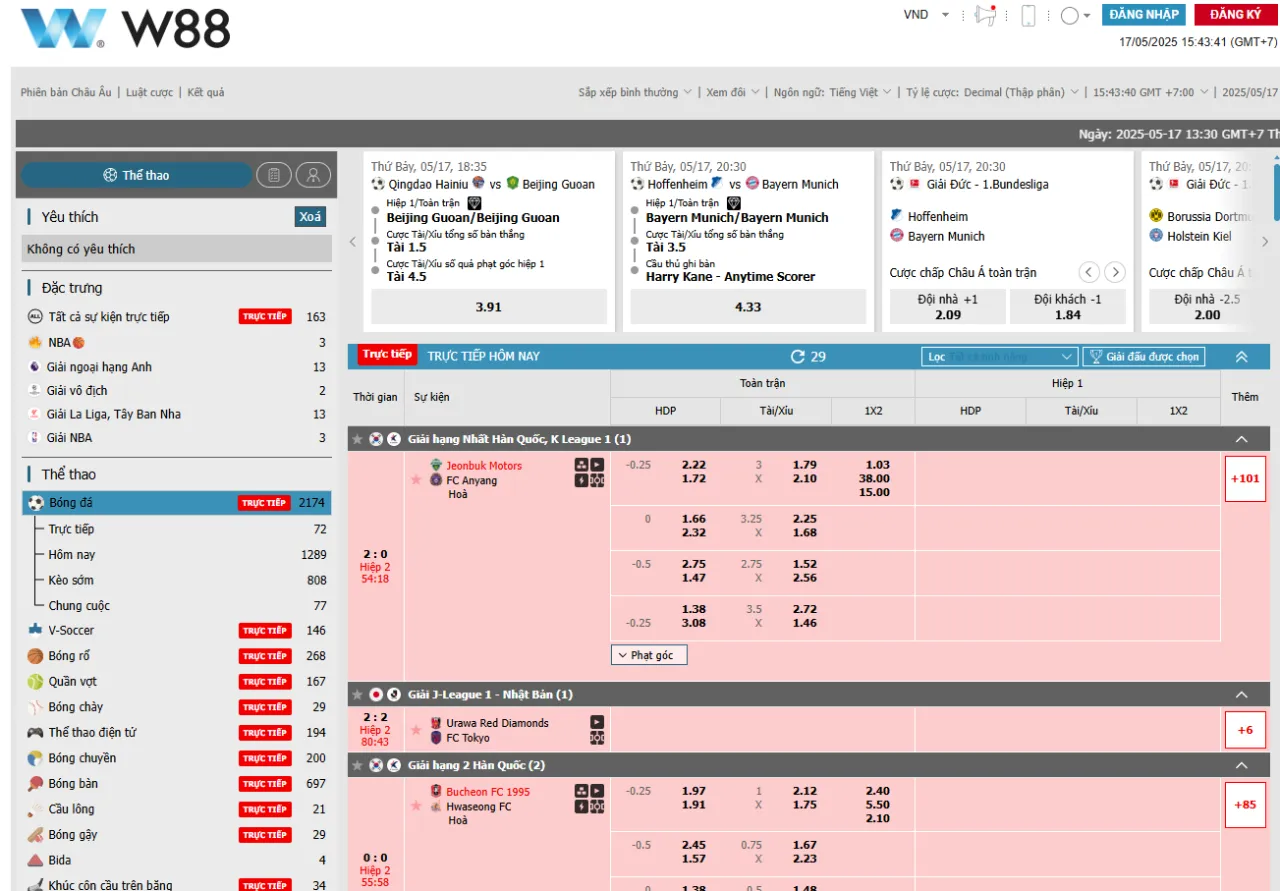The height and width of the screenshot is (891, 1280).
Task: Favorite the Giải hạng 2 Hàn Quốc star
Action: click(x=357, y=765)
